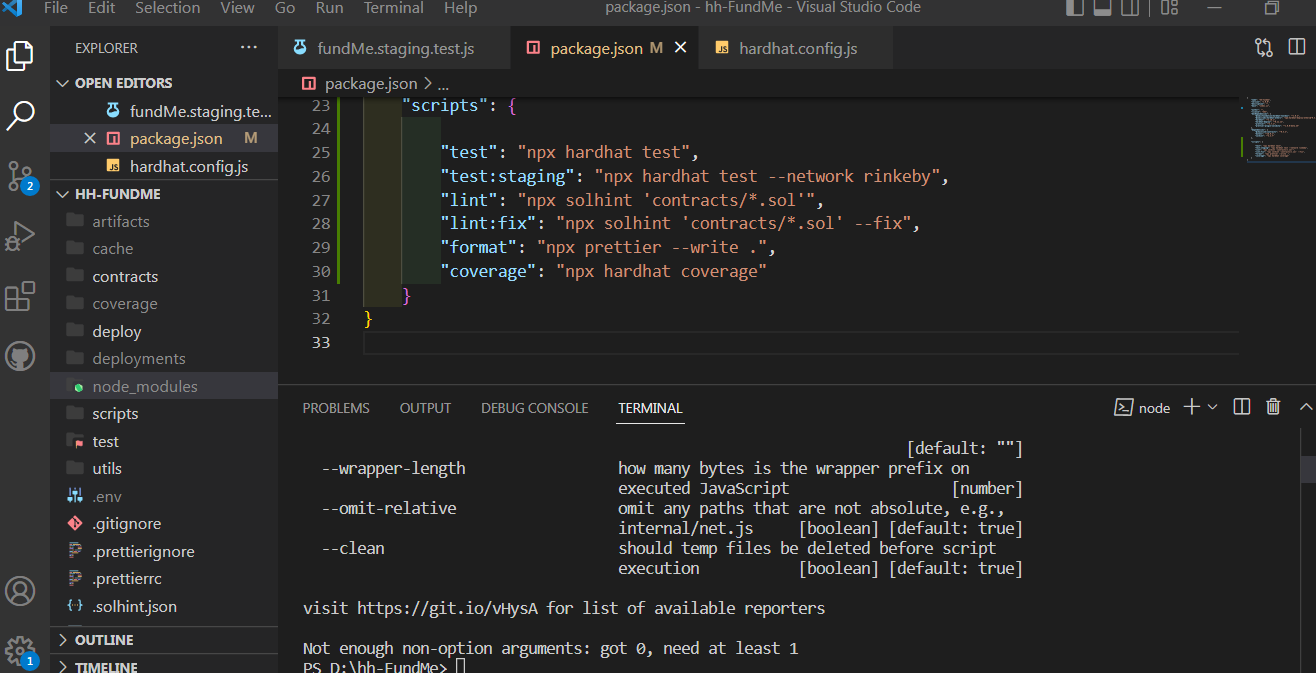This screenshot has width=1316, height=673.
Task: Expand the Timeline section
Action: tap(164, 666)
